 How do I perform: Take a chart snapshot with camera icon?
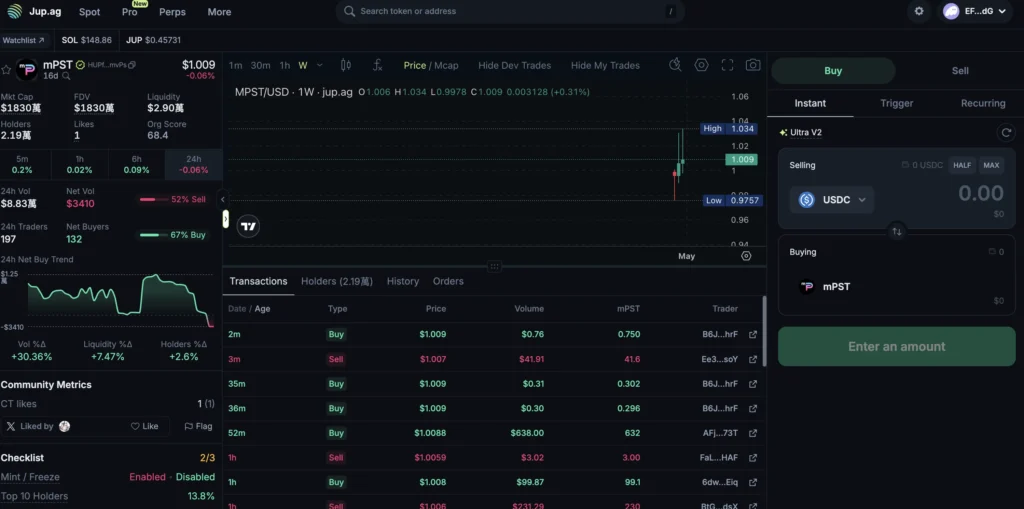(753, 65)
